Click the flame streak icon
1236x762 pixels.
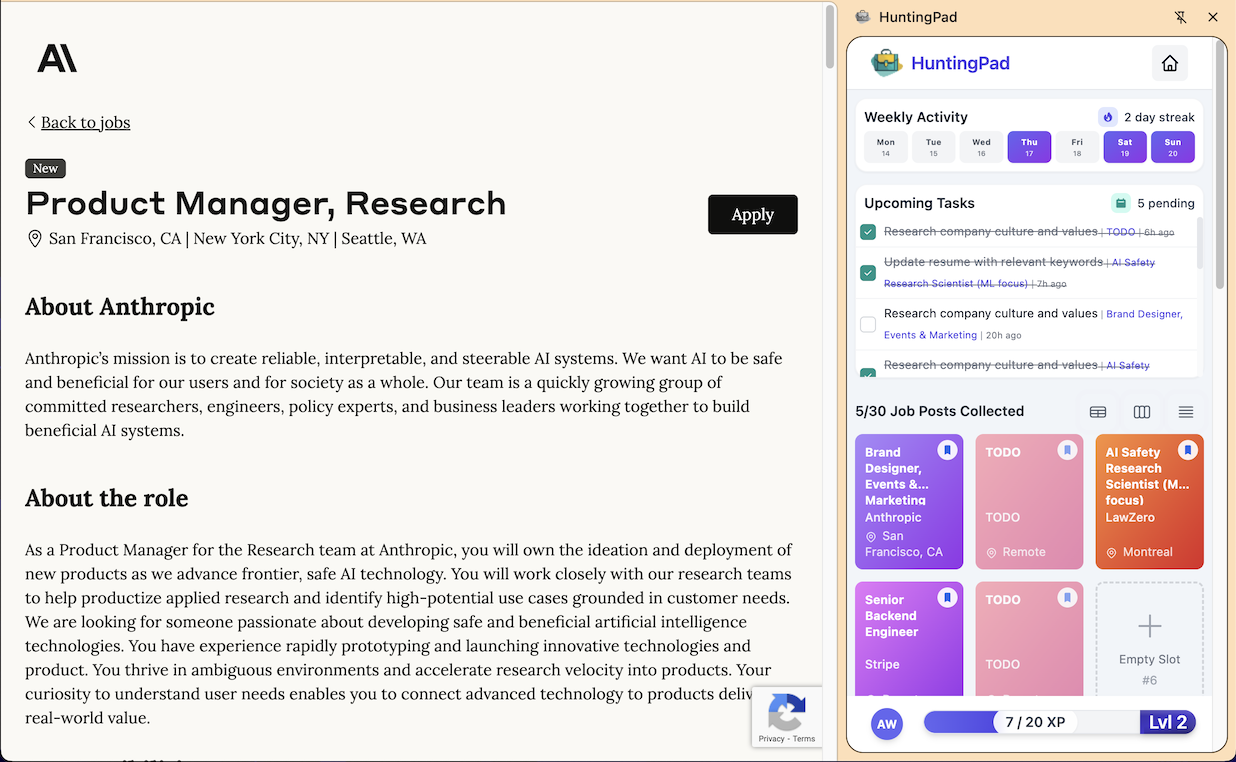click(1107, 117)
